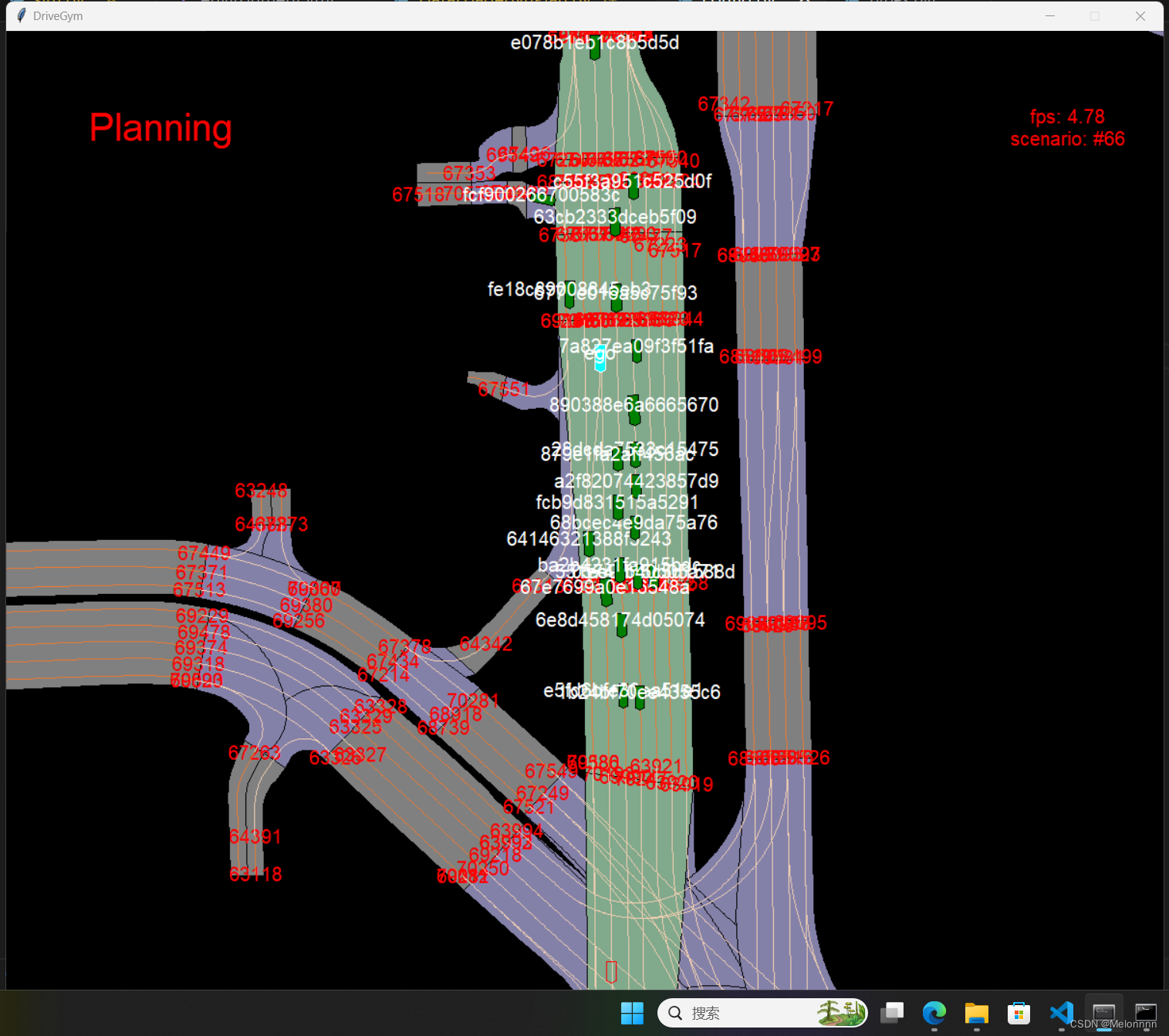Open File Explorer from the taskbar
The image size is (1169, 1036).
tap(976, 1013)
